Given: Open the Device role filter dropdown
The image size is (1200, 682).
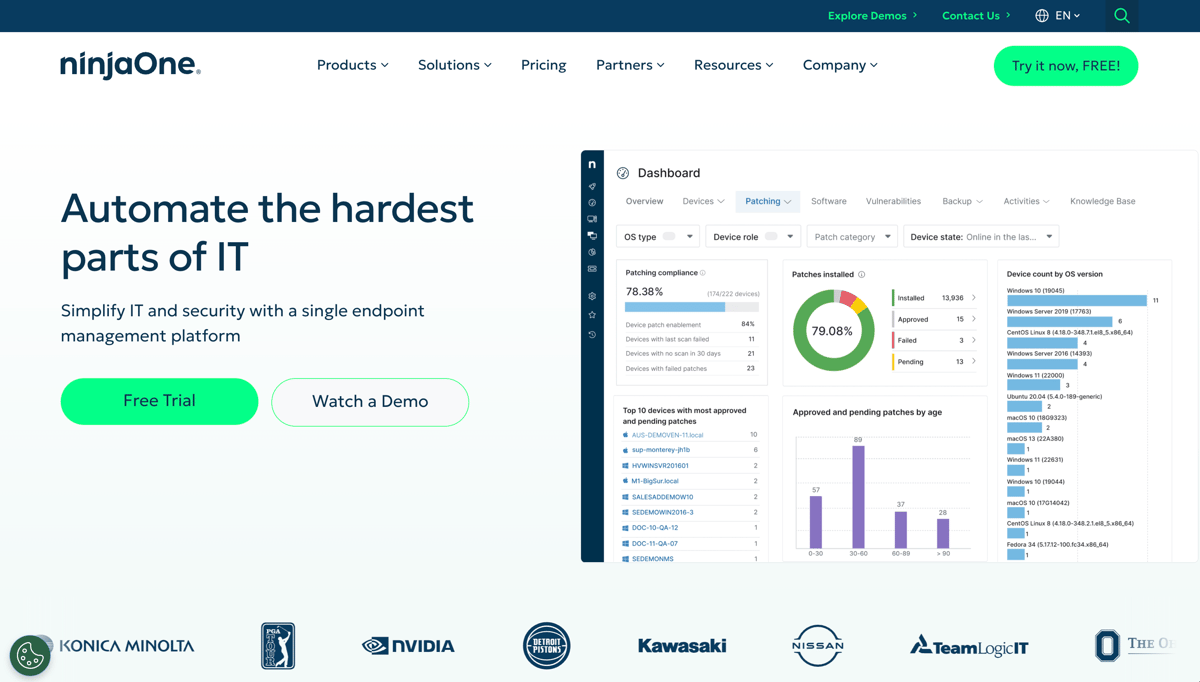Looking at the screenshot, I should 752,237.
